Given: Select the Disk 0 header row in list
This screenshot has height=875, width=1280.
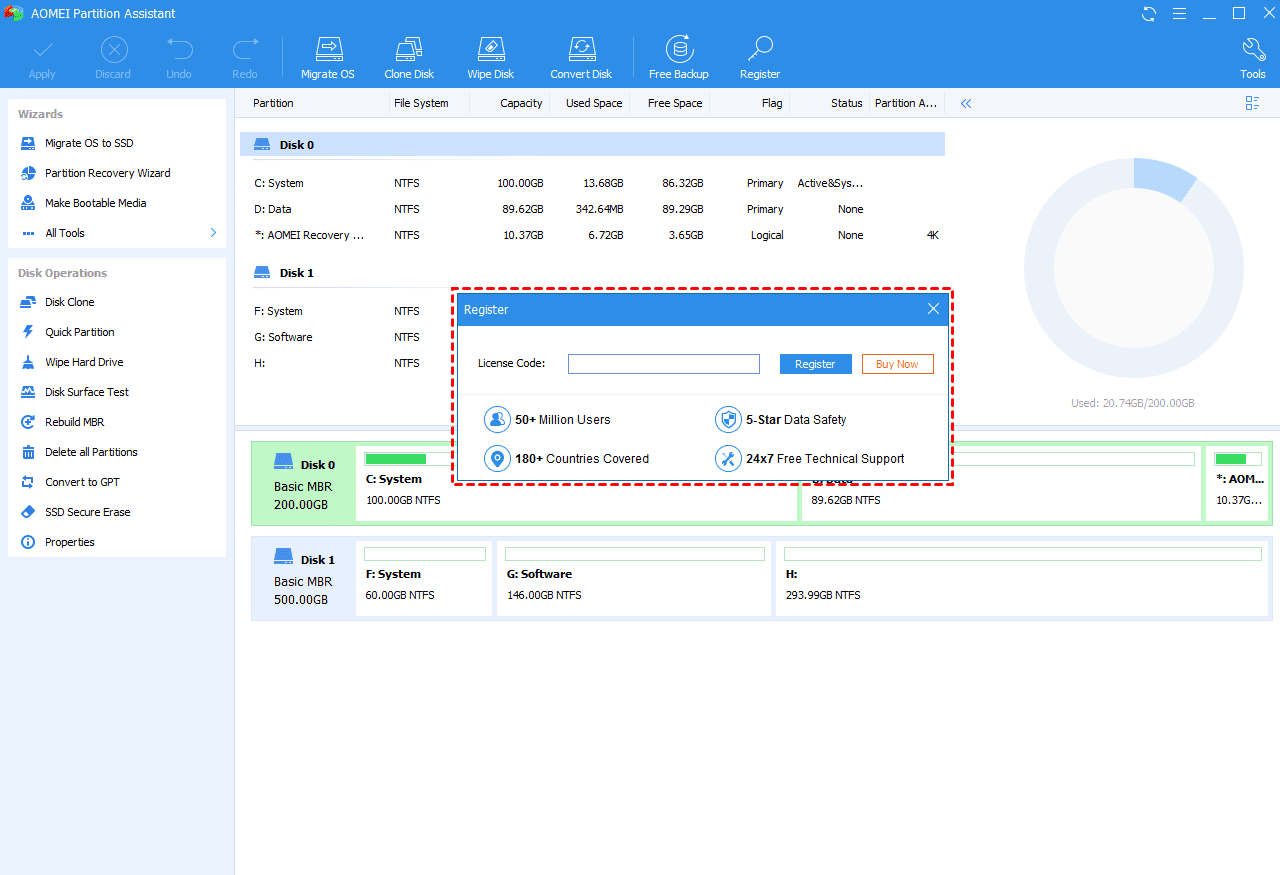Looking at the screenshot, I should point(592,145).
